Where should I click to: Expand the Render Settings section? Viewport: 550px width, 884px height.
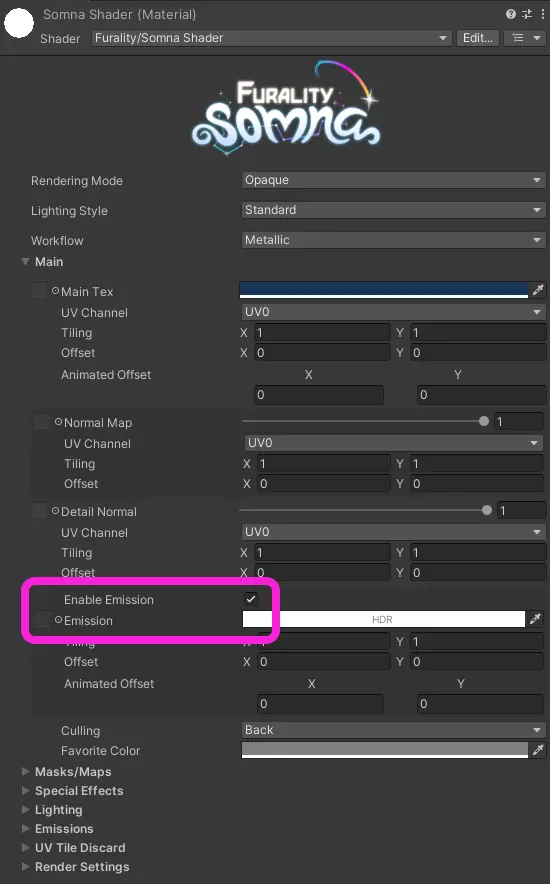point(25,867)
